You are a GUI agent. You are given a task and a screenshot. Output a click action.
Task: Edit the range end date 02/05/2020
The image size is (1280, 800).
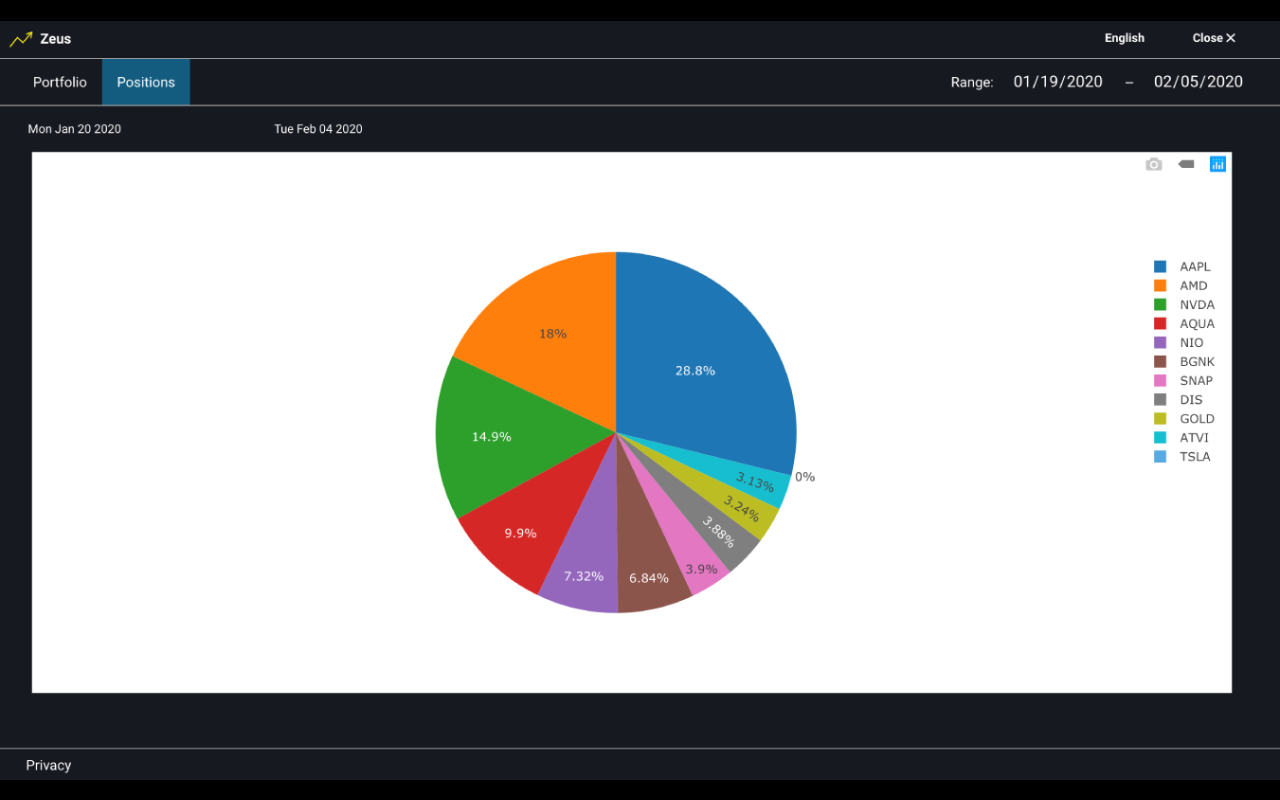[x=1198, y=82]
